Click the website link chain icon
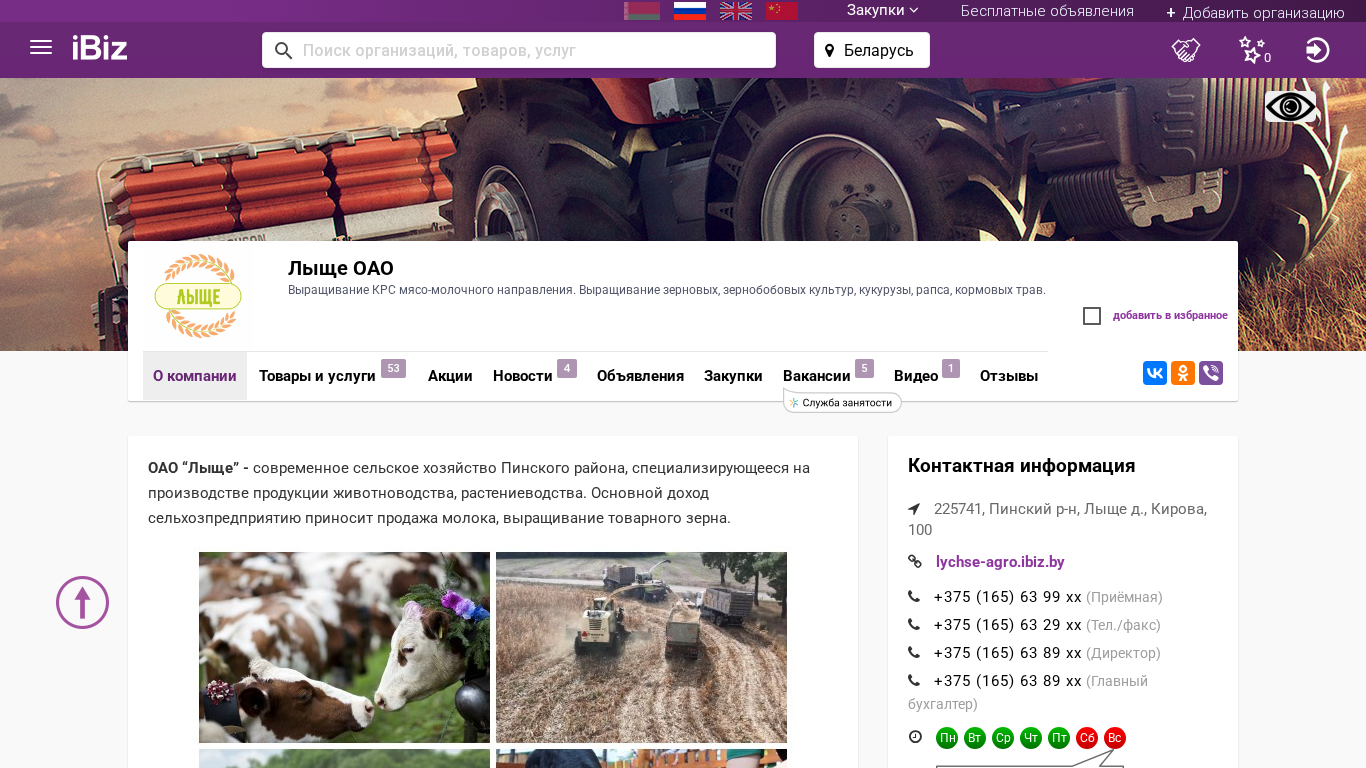 pyautogui.click(x=915, y=562)
